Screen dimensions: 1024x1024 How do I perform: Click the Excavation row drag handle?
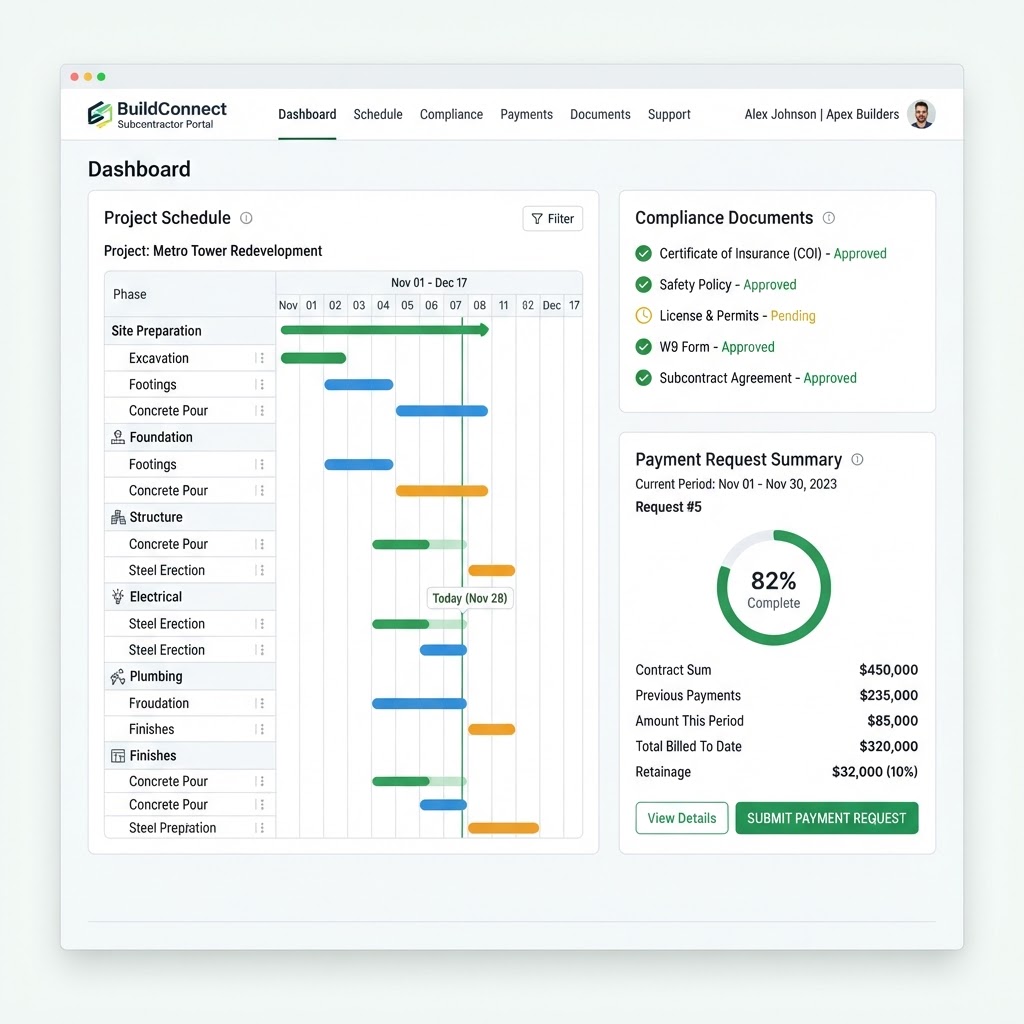coord(260,358)
